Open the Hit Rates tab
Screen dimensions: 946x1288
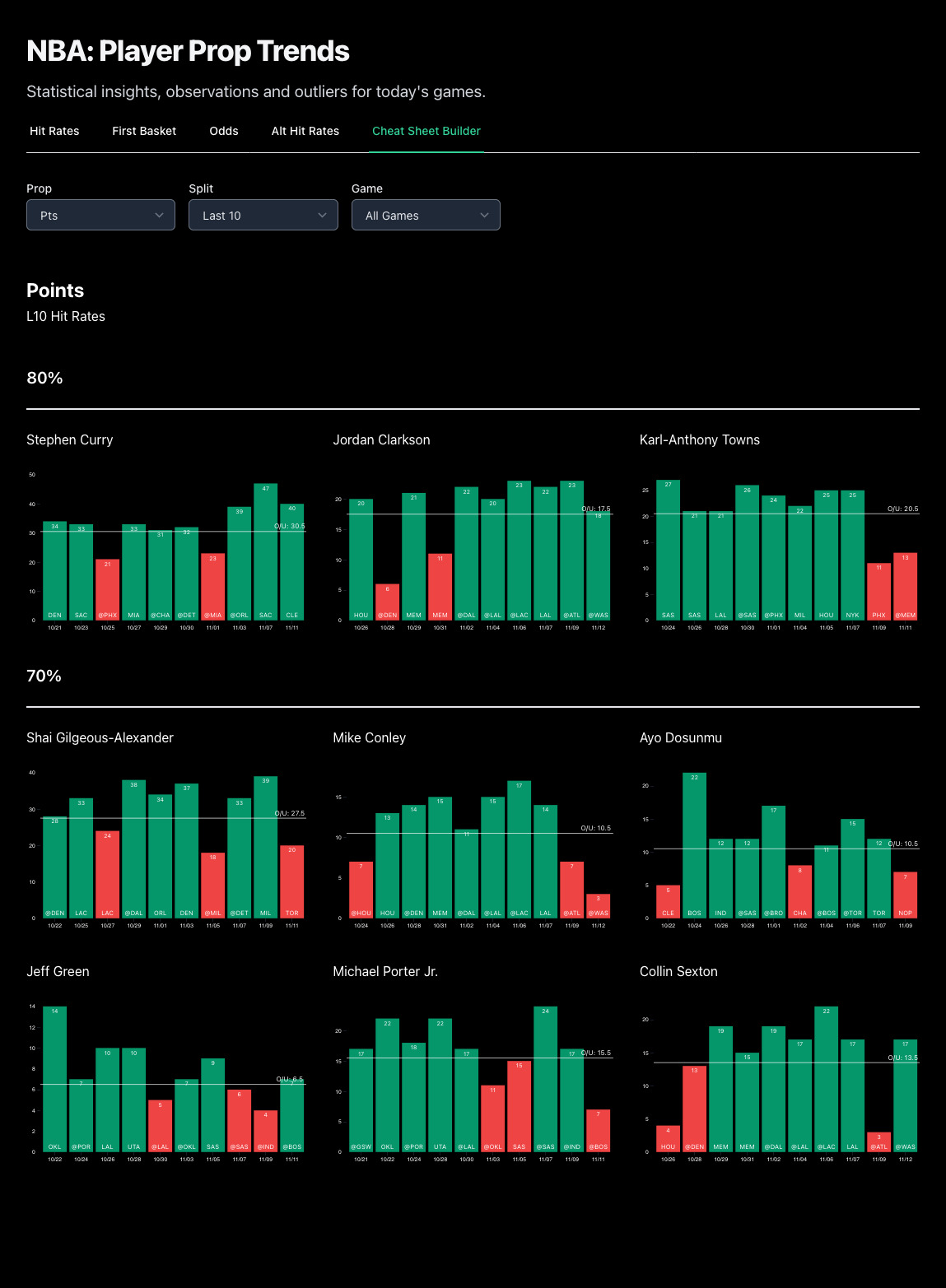pos(54,131)
